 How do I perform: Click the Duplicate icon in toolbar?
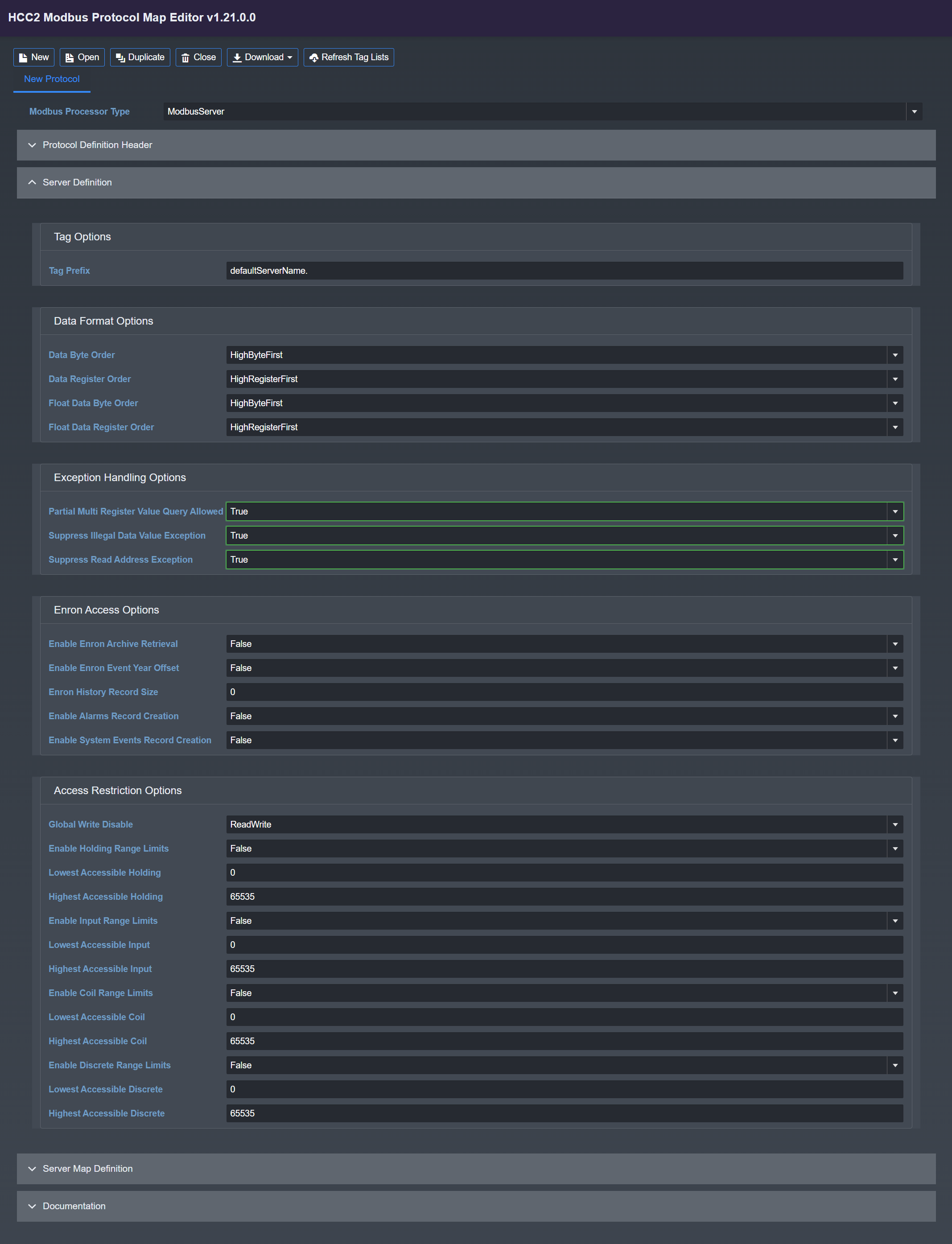pyautogui.click(x=120, y=57)
